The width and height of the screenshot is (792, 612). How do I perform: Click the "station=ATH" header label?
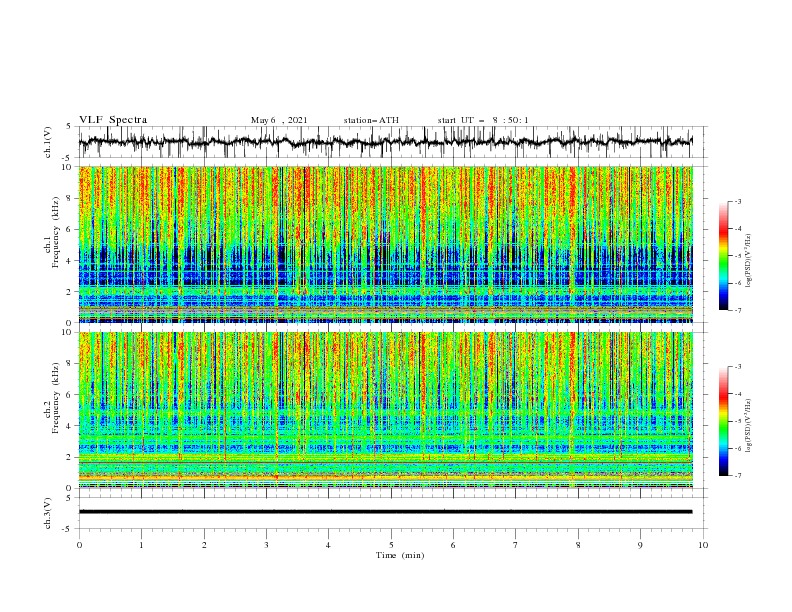click(371, 120)
